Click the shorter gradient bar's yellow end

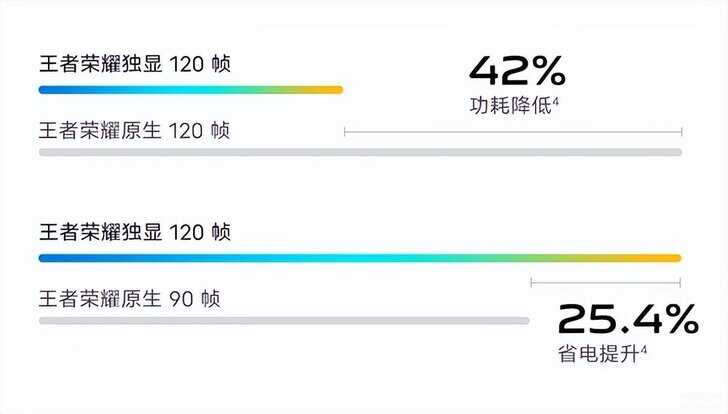tap(332, 90)
